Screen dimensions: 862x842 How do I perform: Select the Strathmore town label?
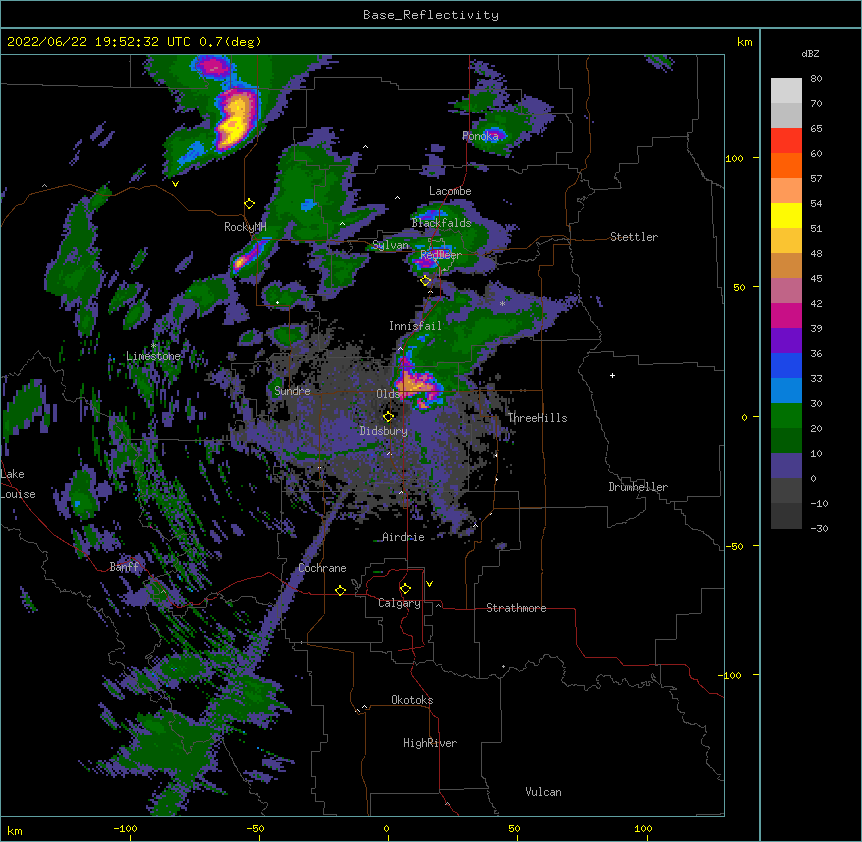[x=516, y=608]
